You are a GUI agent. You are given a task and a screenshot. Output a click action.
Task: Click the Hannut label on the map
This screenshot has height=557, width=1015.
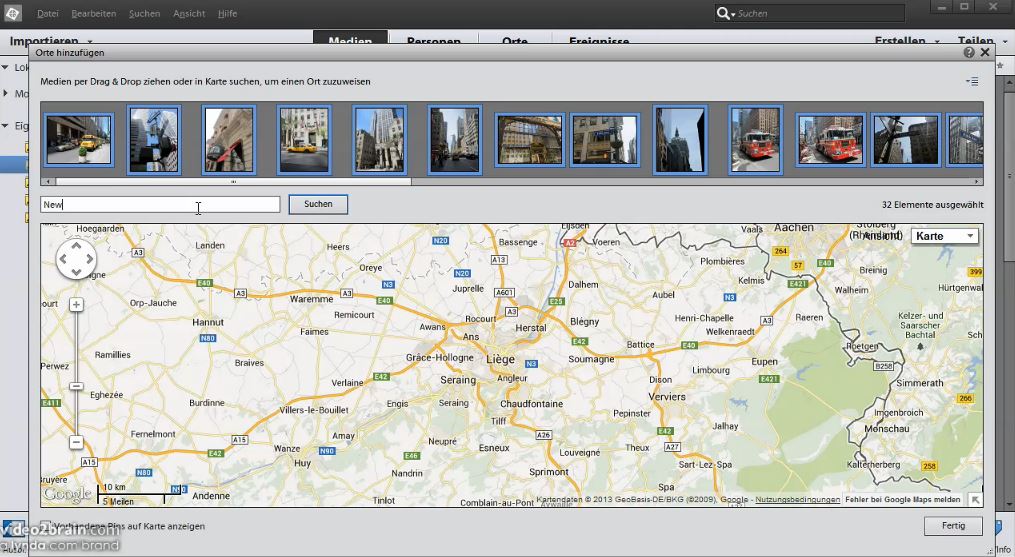[x=208, y=322]
